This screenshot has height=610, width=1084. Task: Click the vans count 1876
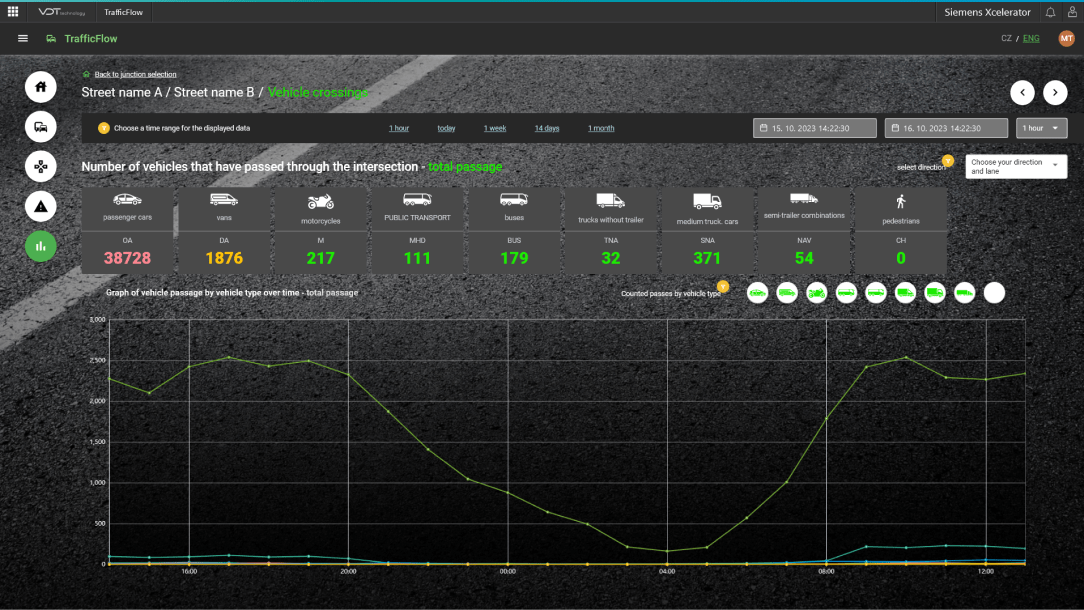[x=224, y=258]
